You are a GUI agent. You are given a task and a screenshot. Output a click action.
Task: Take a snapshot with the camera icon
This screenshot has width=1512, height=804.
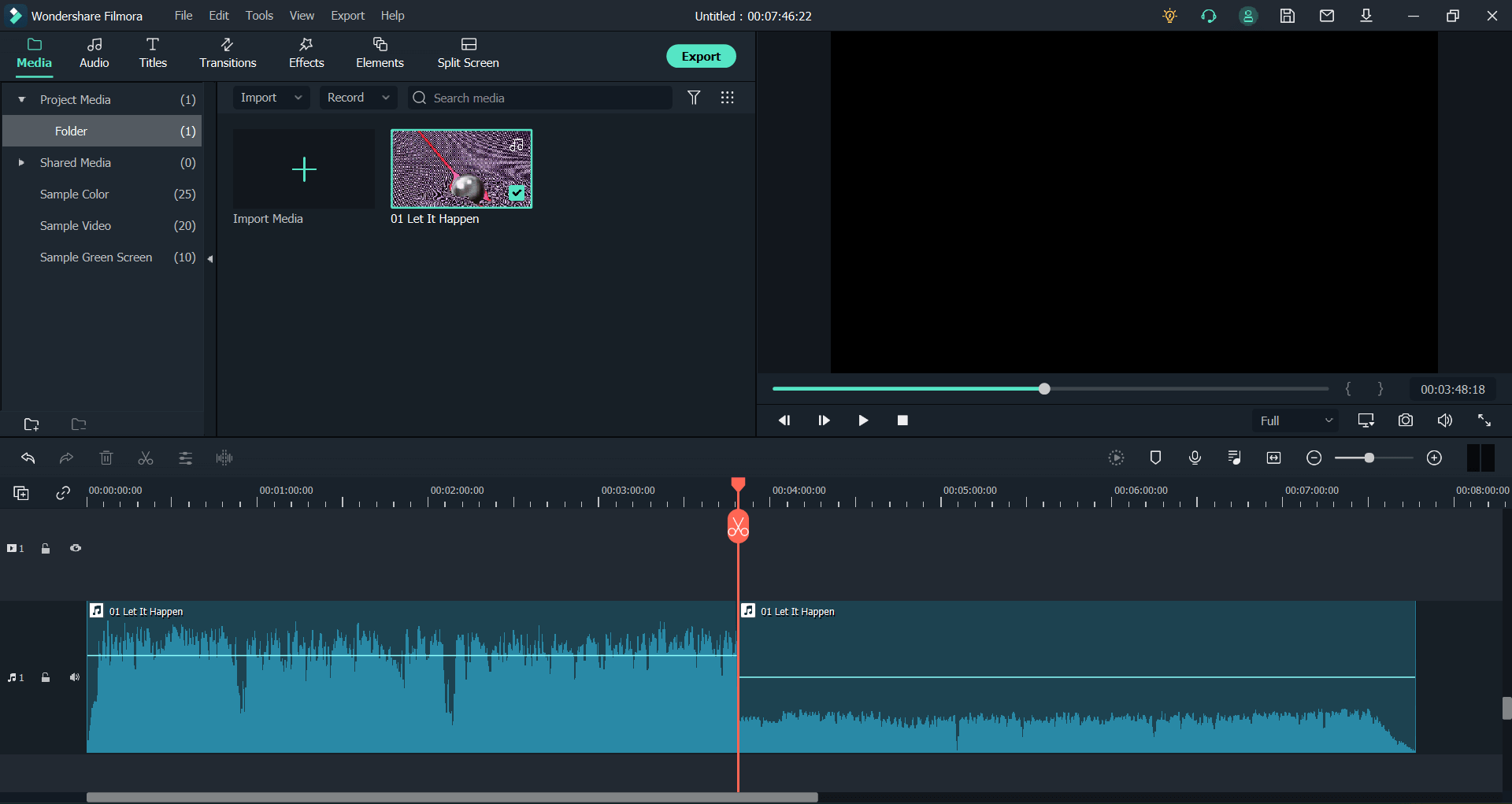[x=1406, y=421]
